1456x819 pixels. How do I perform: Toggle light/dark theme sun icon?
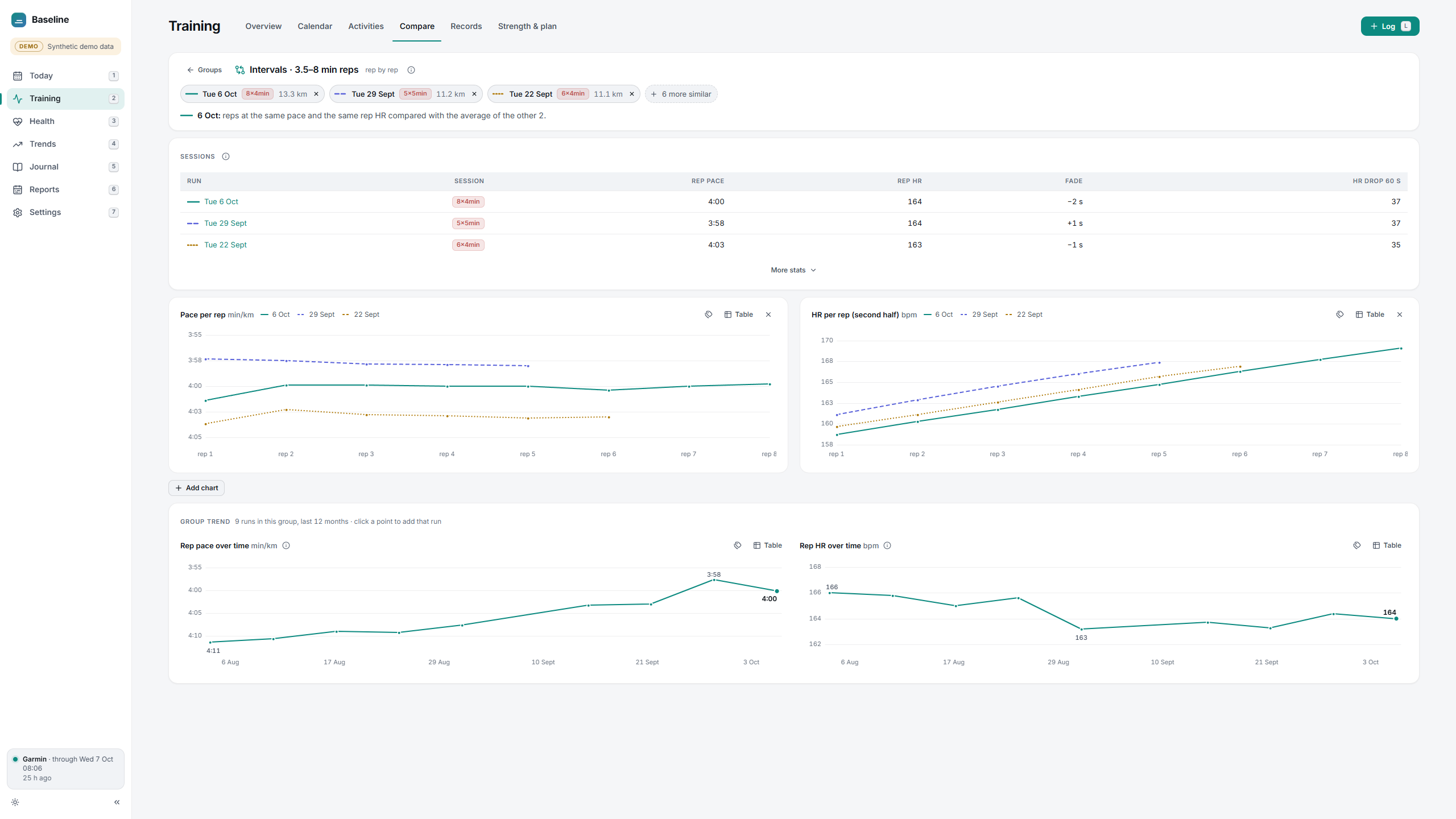[15, 802]
